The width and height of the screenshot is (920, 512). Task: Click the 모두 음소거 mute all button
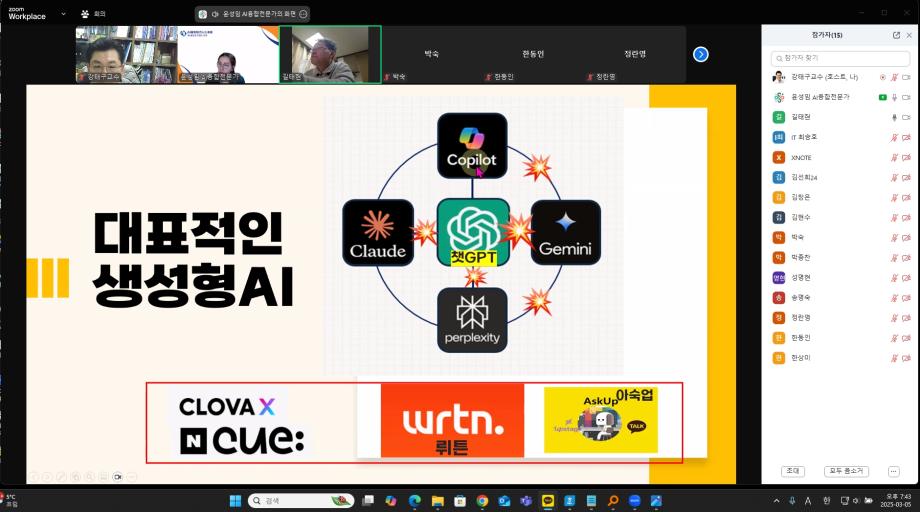[x=846, y=471]
